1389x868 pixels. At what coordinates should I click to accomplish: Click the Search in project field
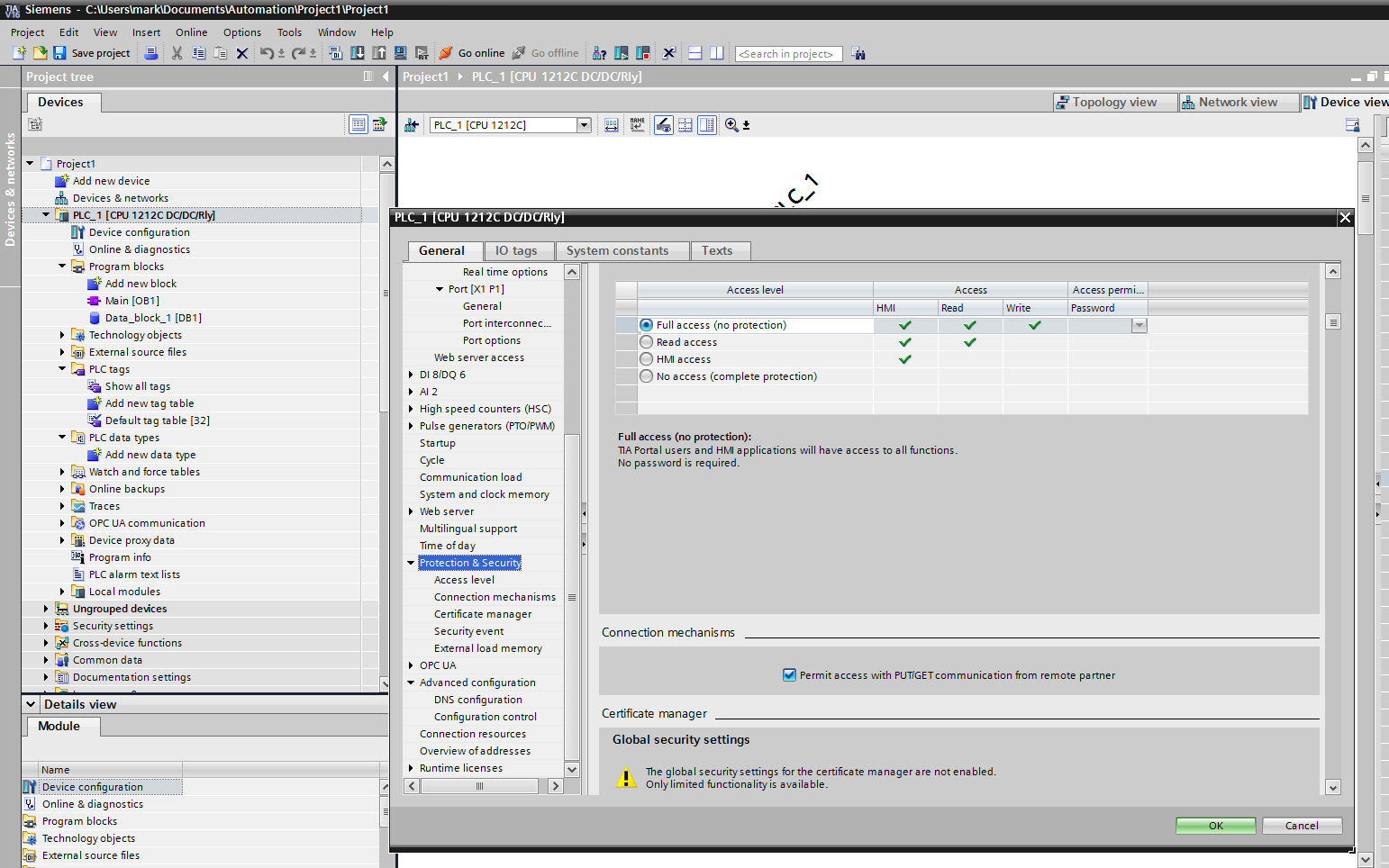(x=787, y=54)
